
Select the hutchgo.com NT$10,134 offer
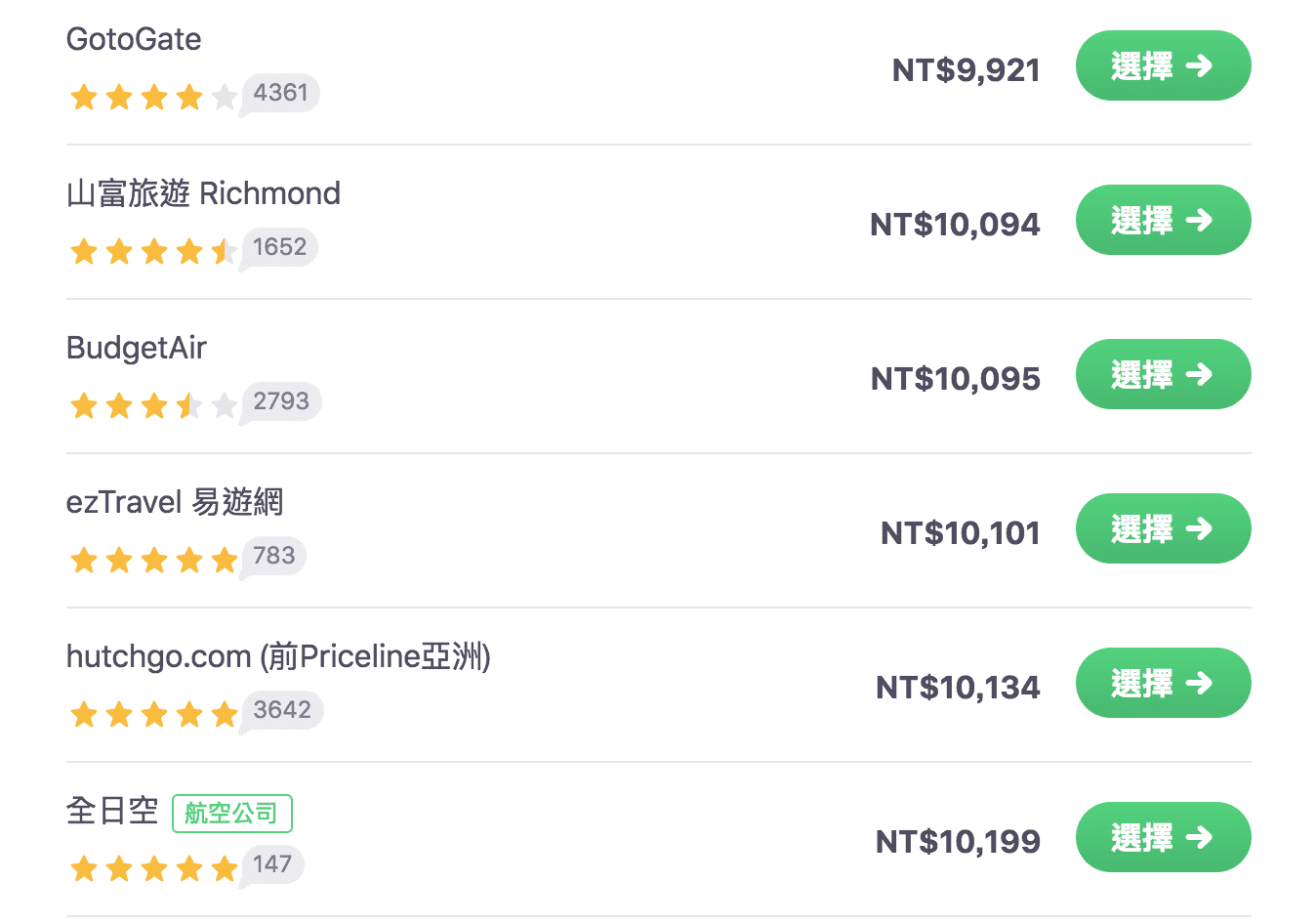1163,683
